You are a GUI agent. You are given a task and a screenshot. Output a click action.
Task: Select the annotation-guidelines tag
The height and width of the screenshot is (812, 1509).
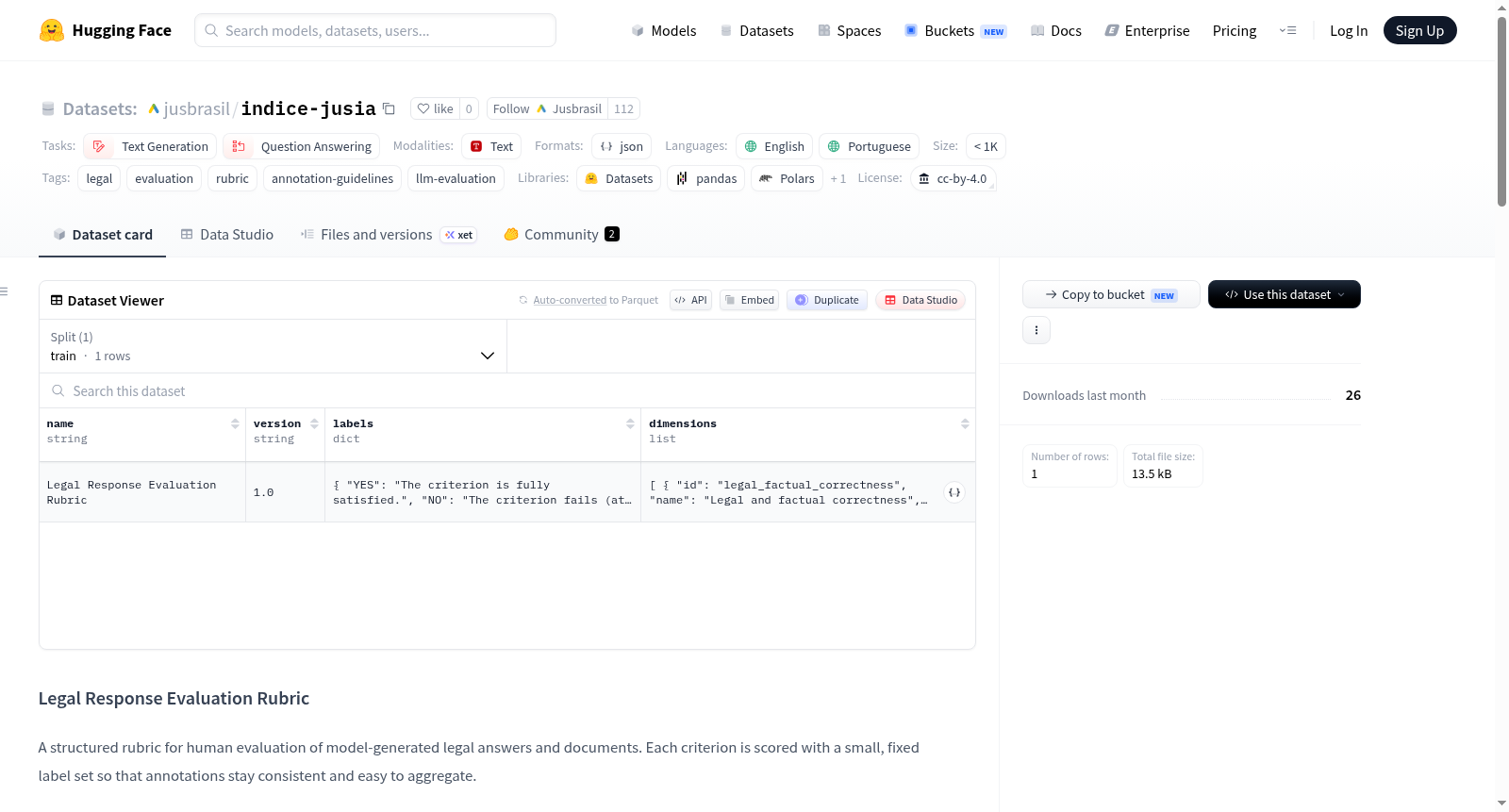332,178
